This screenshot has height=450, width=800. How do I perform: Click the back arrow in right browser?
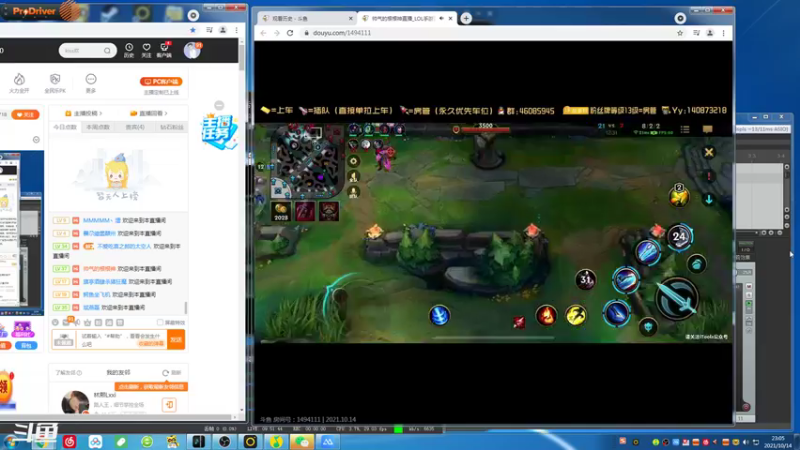point(263,33)
